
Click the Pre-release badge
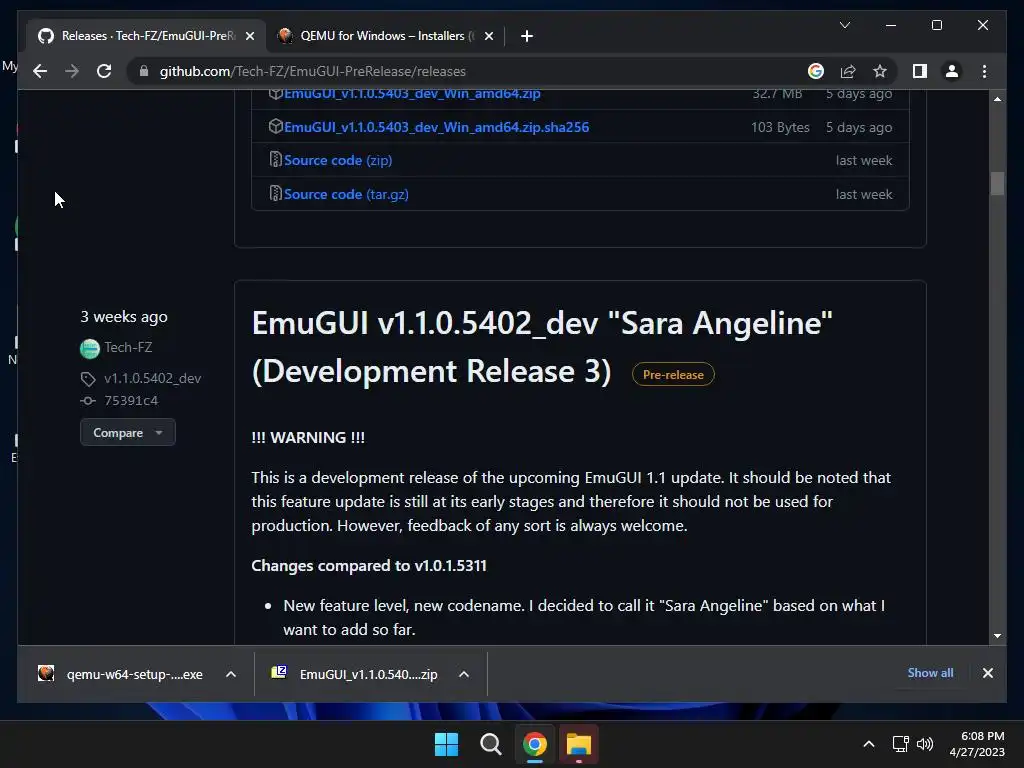click(673, 375)
